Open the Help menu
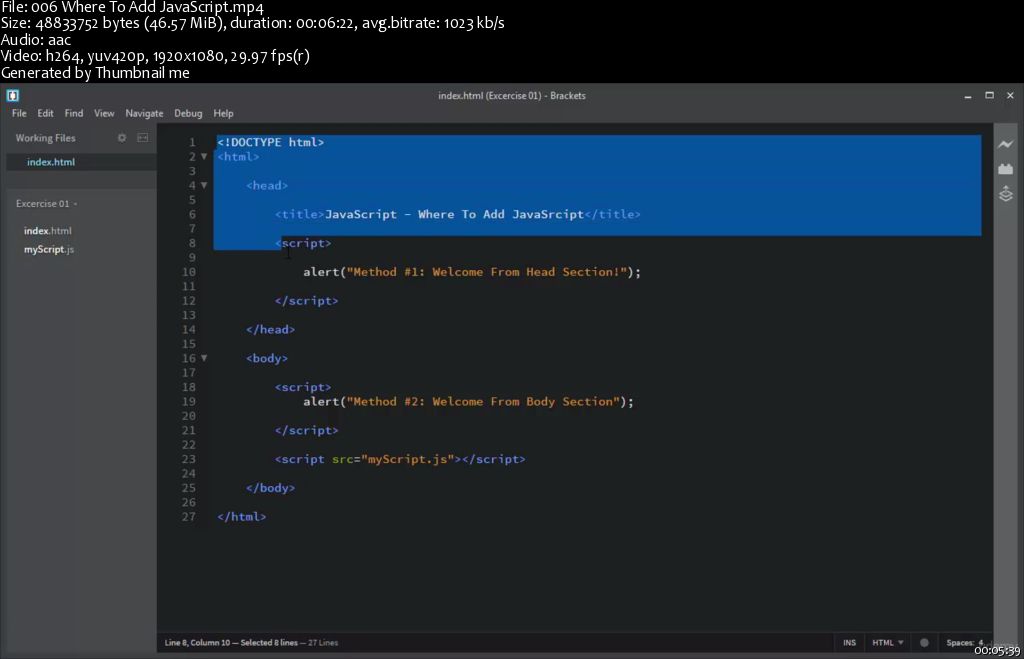This screenshot has width=1024, height=659. click(223, 113)
